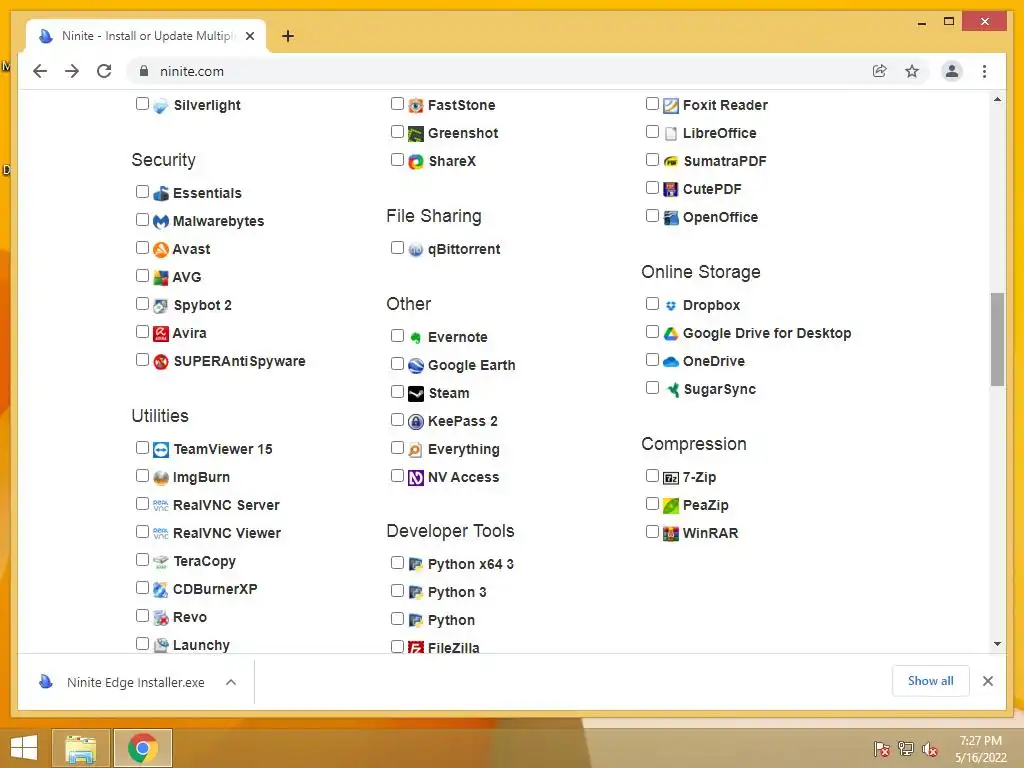1024x768 pixels.
Task: Click the FastStone icon
Action: [416, 105]
